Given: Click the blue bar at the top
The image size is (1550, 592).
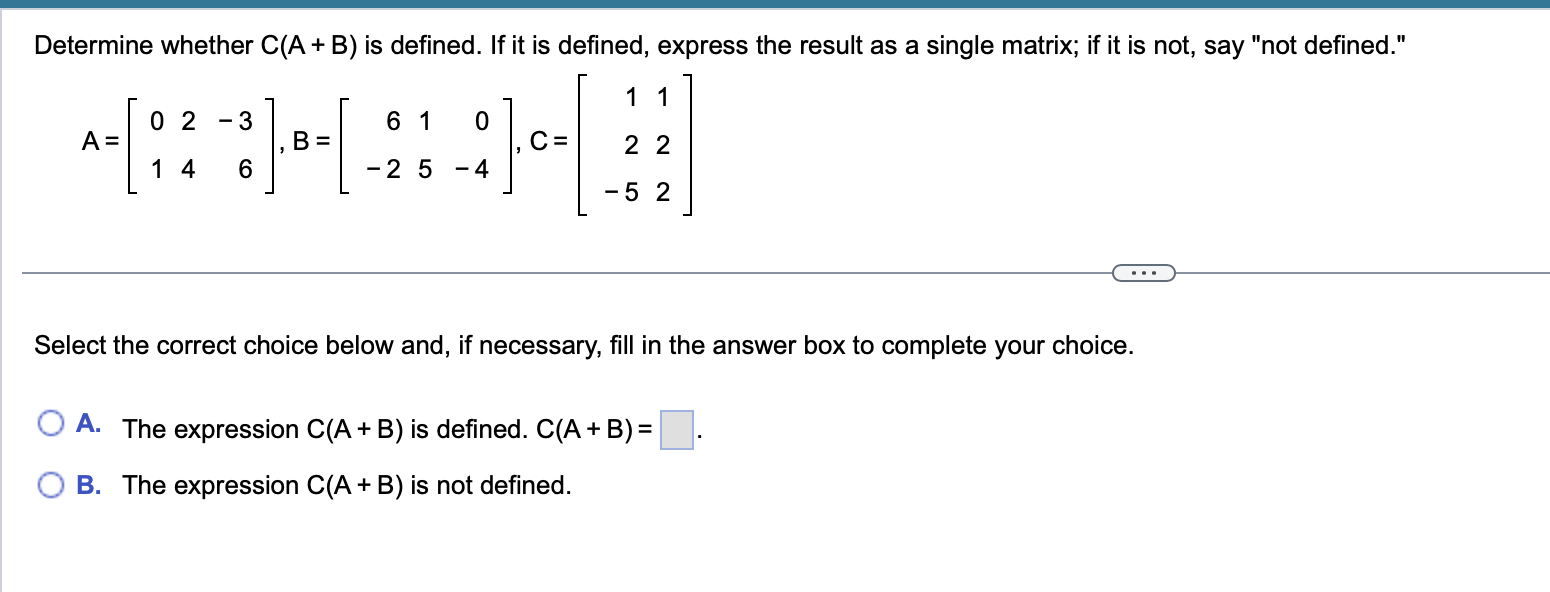Looking at the screenshot, I should (775, 4).
